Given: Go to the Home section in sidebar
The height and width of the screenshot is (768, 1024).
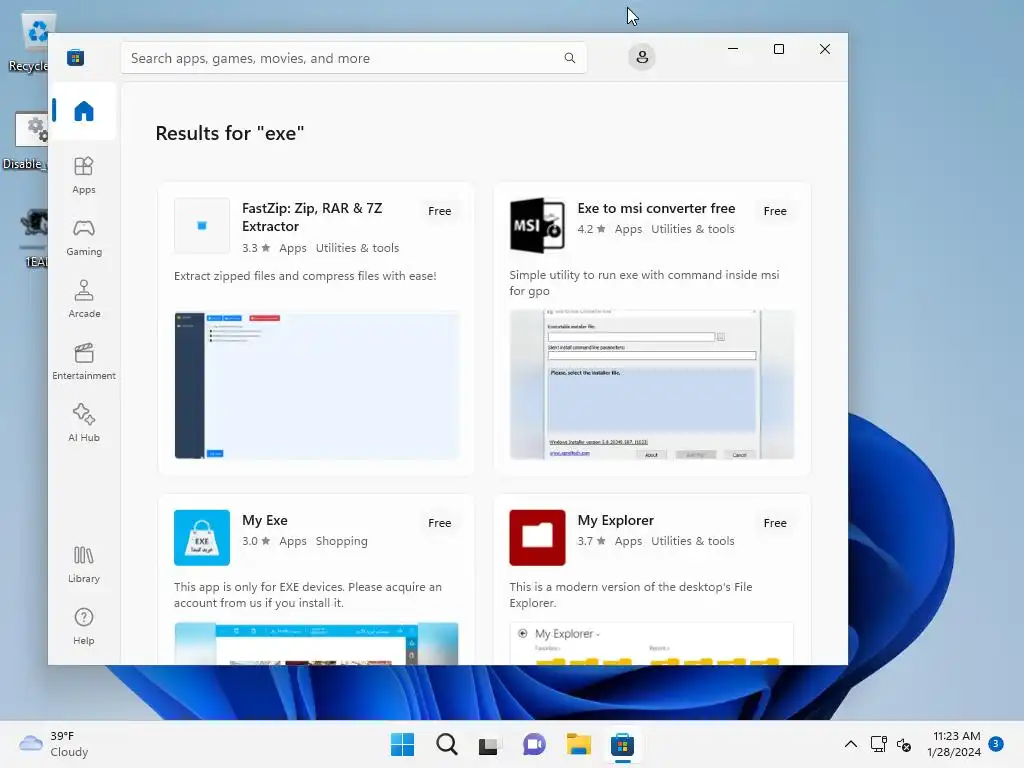Looking at the screenshot, I should coord(84,111).
